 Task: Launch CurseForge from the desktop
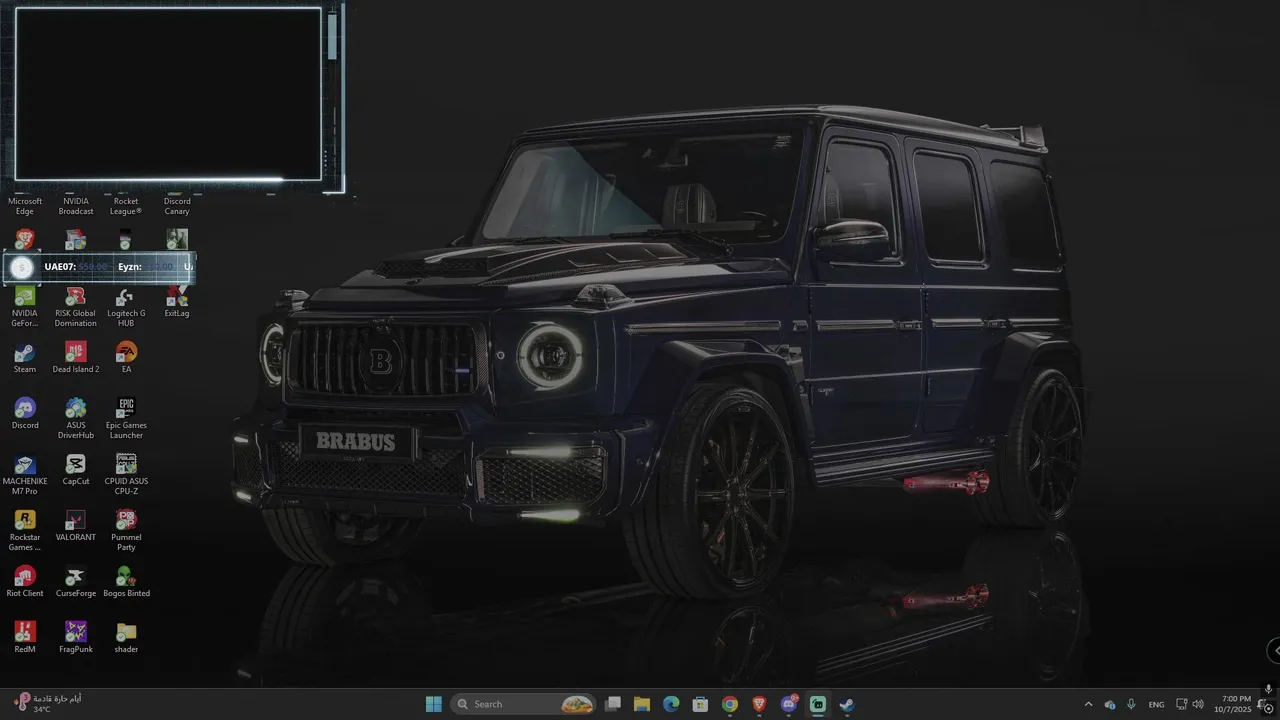click(x=76, y=581)
